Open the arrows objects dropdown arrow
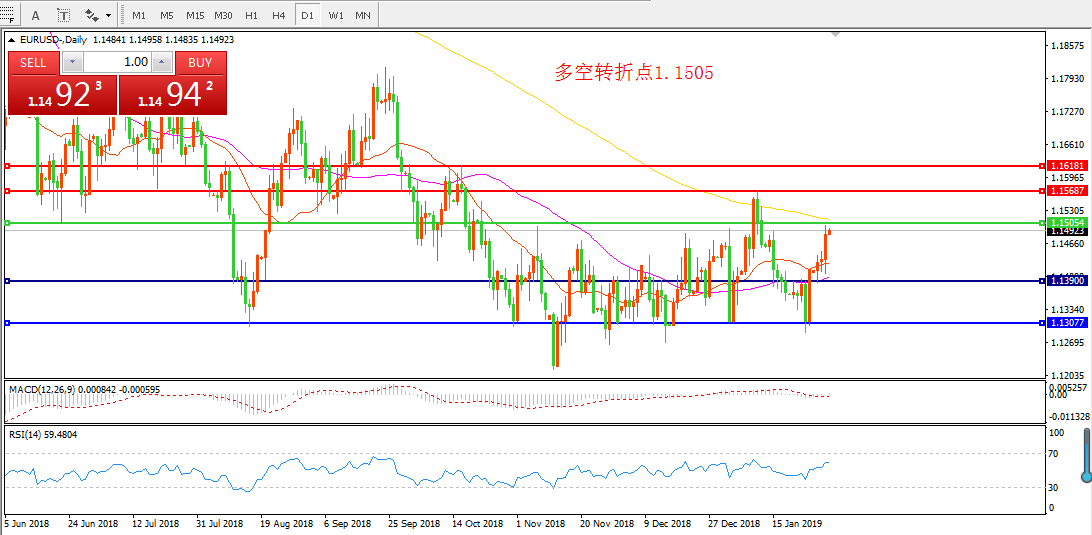This screenshot has width=1092, height=535. click(108, 16)
